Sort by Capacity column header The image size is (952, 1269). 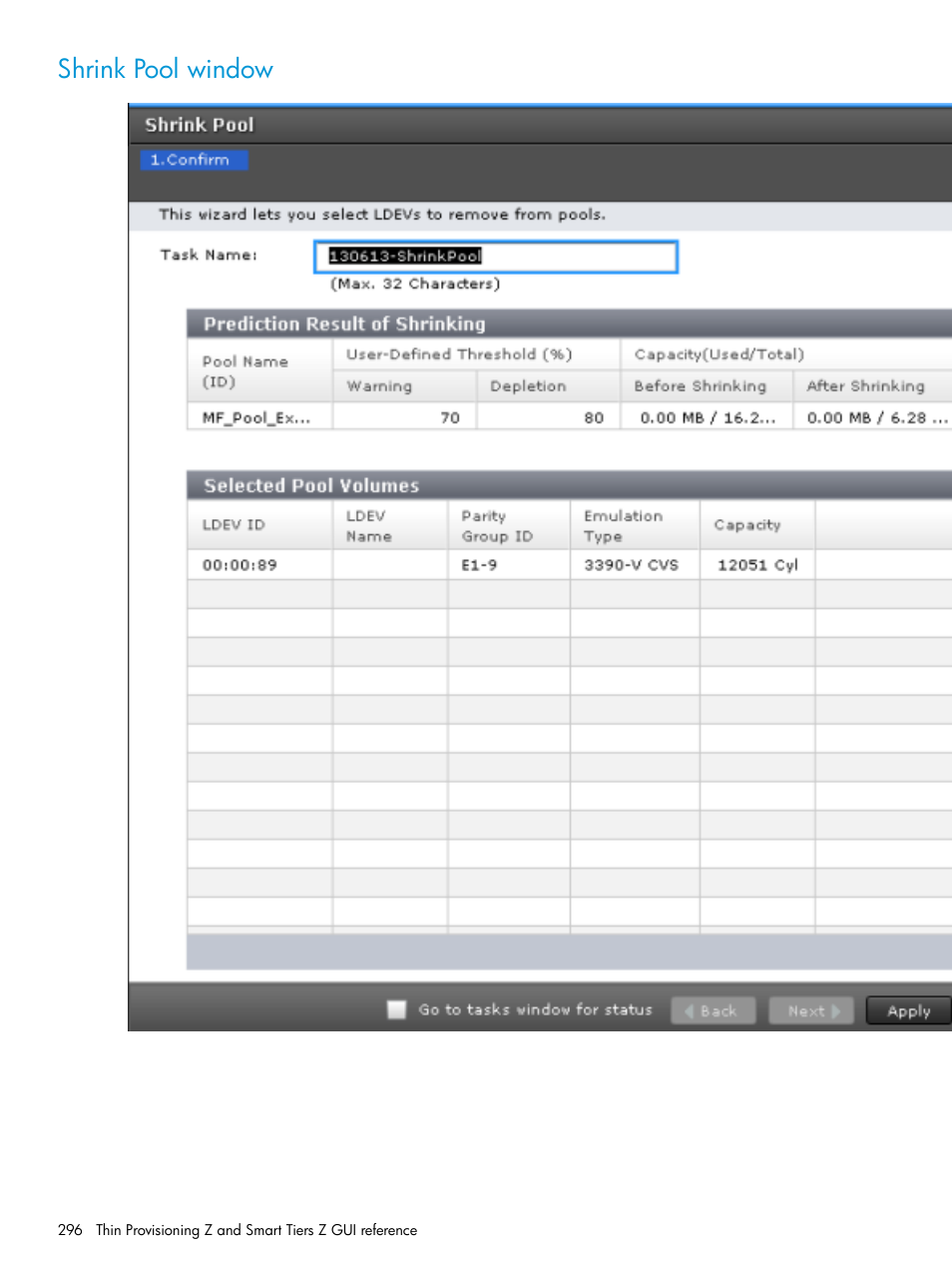757,525
